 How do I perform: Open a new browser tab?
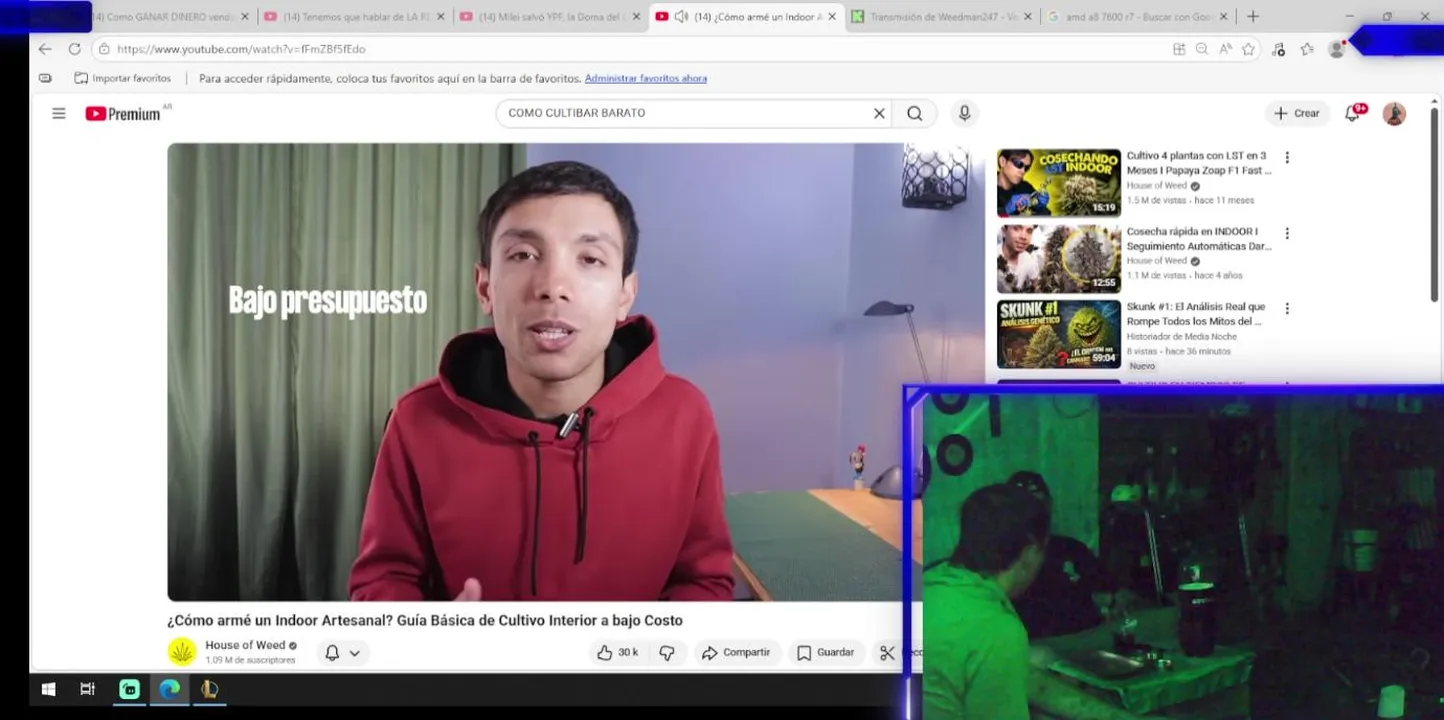point(1253,17)
